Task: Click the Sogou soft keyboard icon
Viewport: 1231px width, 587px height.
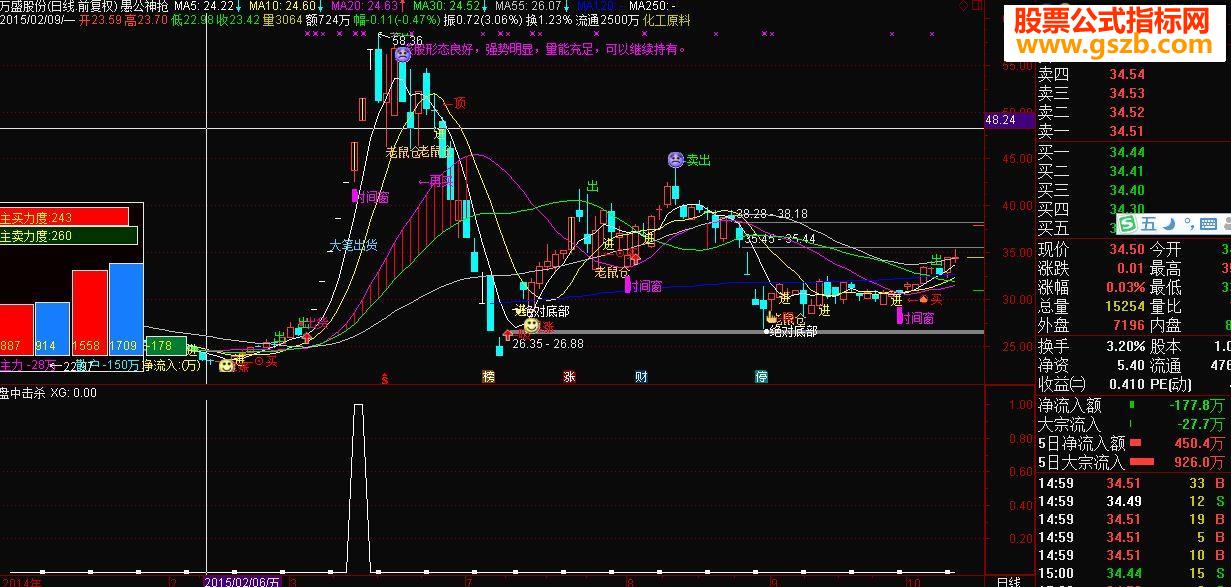Action: tap(1208, 224)
